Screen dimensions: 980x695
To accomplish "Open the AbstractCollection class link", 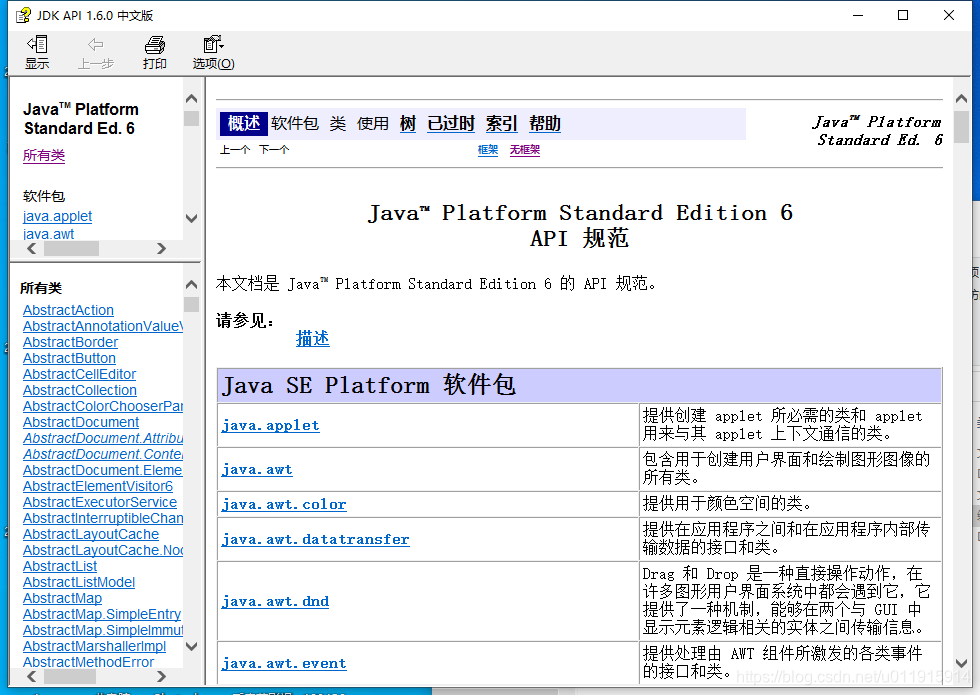I will (79, 389).
